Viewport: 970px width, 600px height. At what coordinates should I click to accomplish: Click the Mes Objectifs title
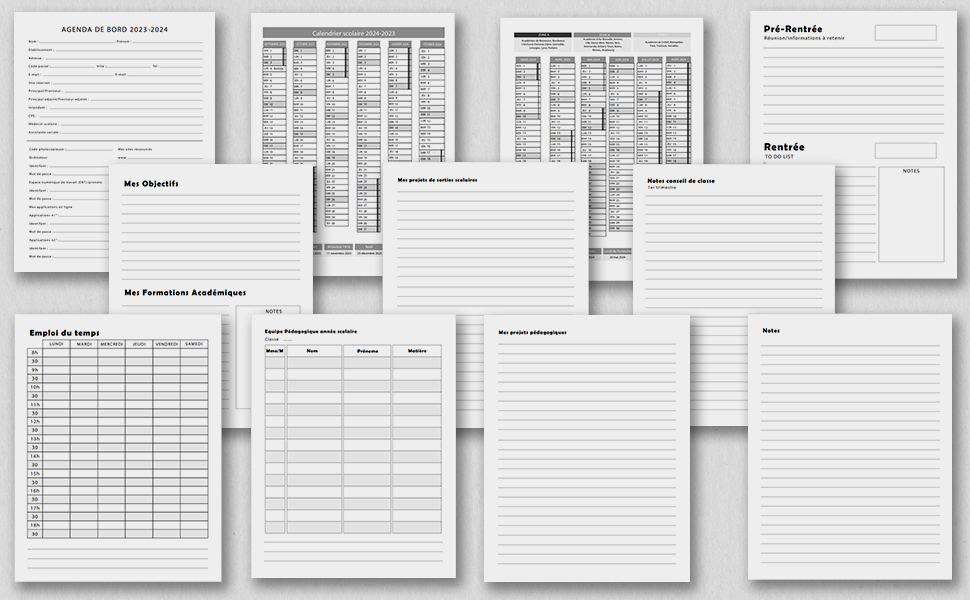[151, 184]
